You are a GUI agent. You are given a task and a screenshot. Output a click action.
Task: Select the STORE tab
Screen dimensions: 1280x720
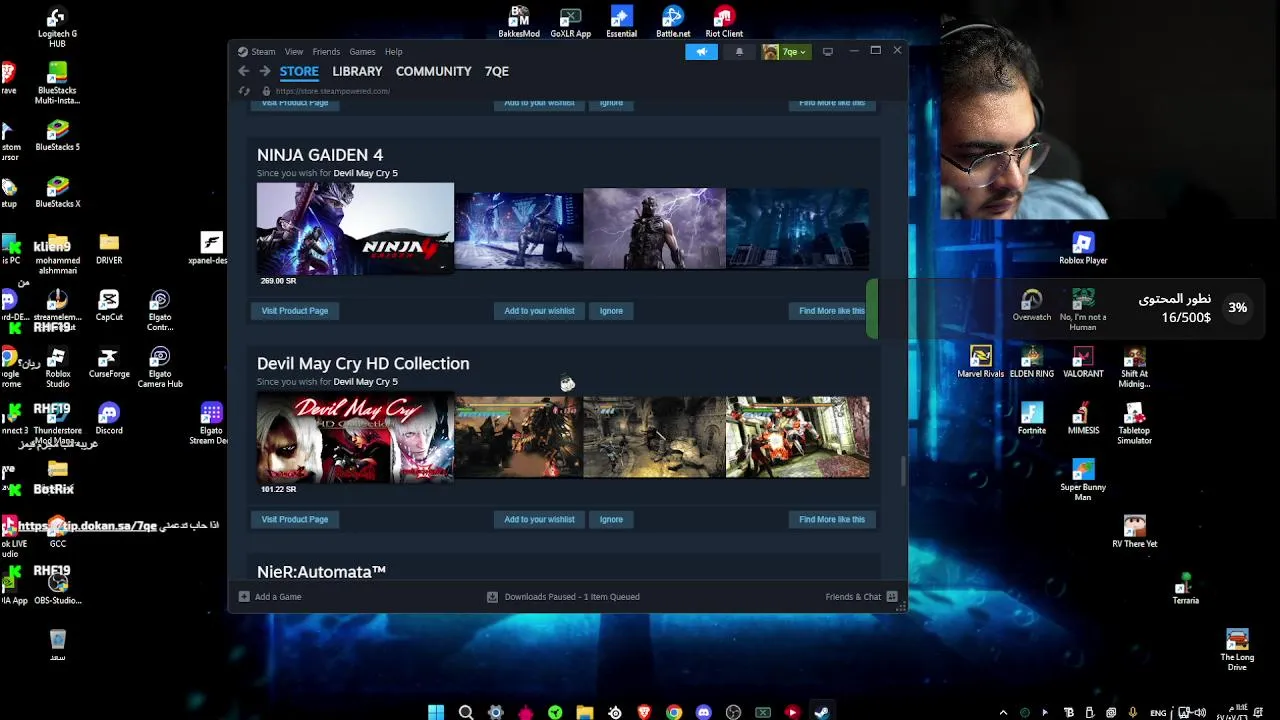click(x=299, y=71)
